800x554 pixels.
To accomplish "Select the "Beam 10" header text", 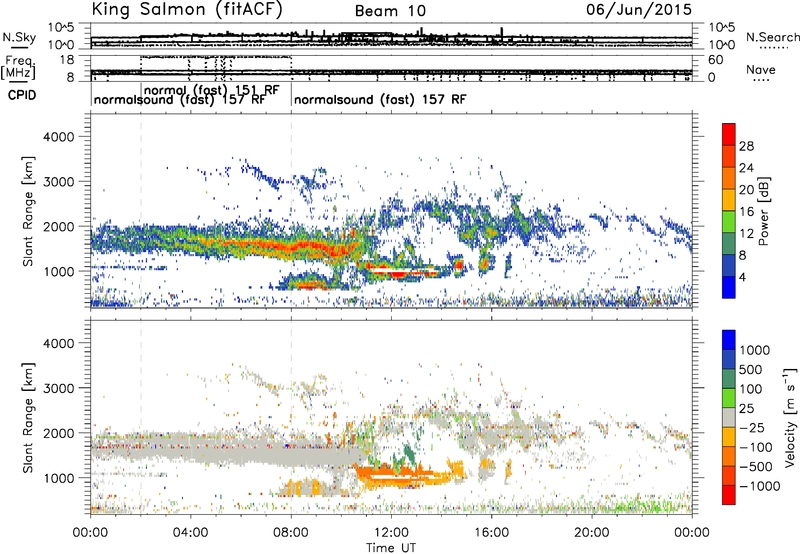I will [390, 11].
